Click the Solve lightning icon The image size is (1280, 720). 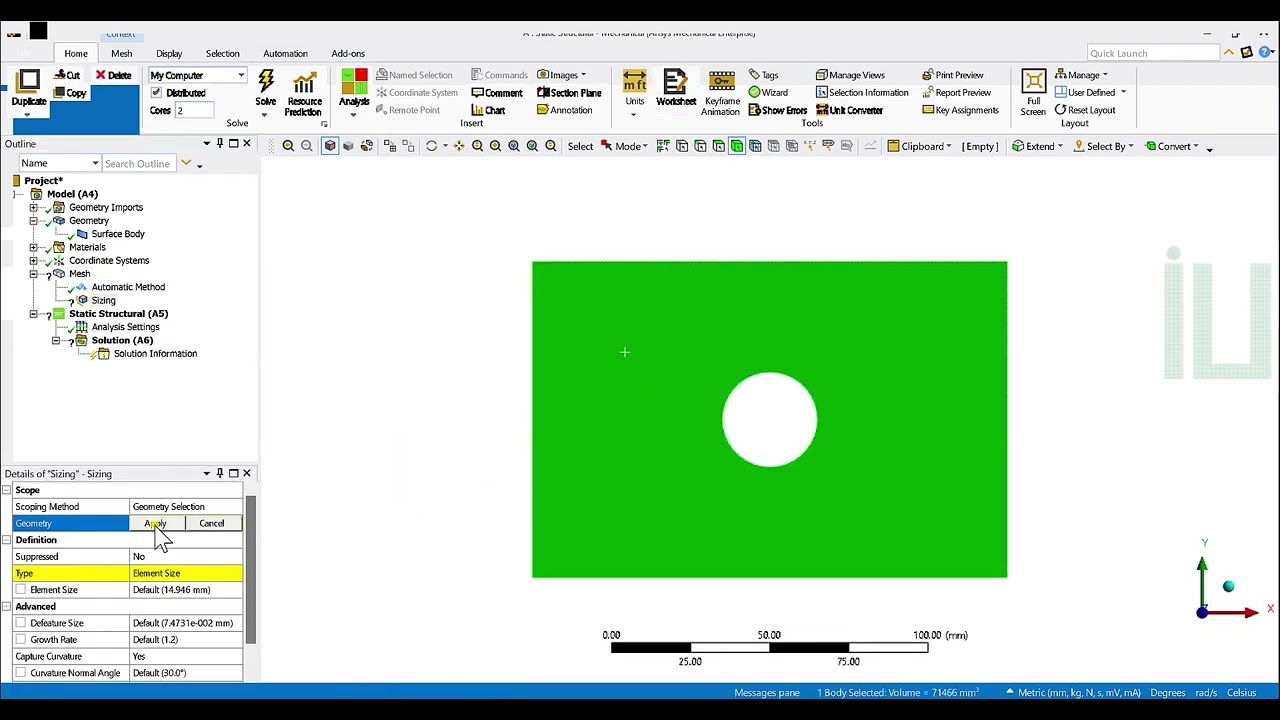(x=266, y=82)
